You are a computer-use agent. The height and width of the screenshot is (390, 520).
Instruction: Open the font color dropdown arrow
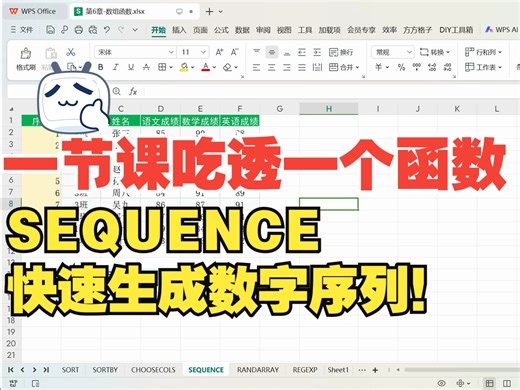(x=214, y=67)
